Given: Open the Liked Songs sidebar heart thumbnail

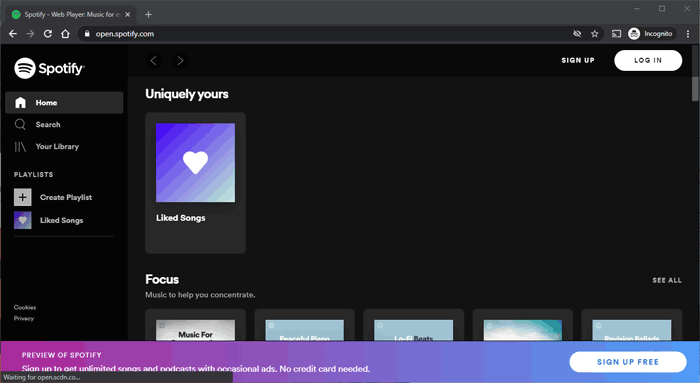Looking at the screenshot, I should pyautogui.click(x=23, y=220).
